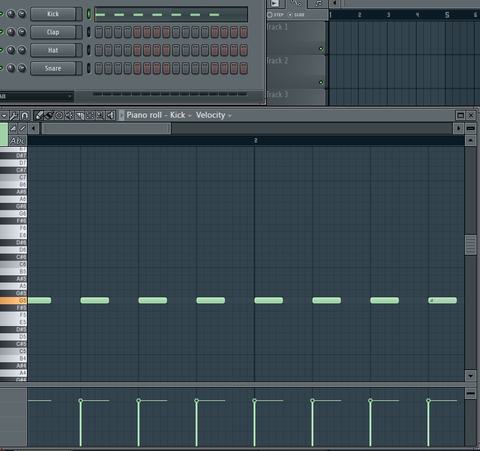The image size is (480, 451).
Task: Click the minus button on the velocity event lane
Action: pyautogui.click(x=471, y=394)
